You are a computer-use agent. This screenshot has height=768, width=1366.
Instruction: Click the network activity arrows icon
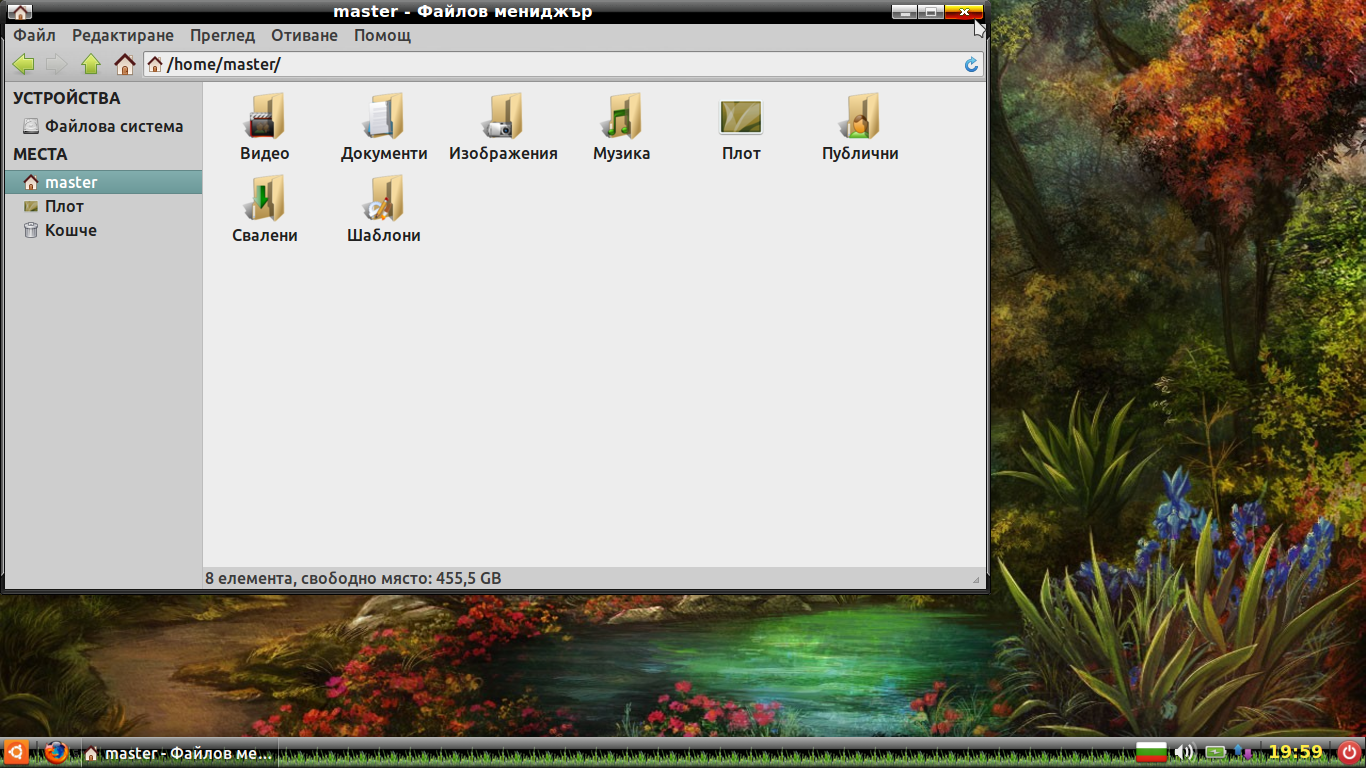1243,752
